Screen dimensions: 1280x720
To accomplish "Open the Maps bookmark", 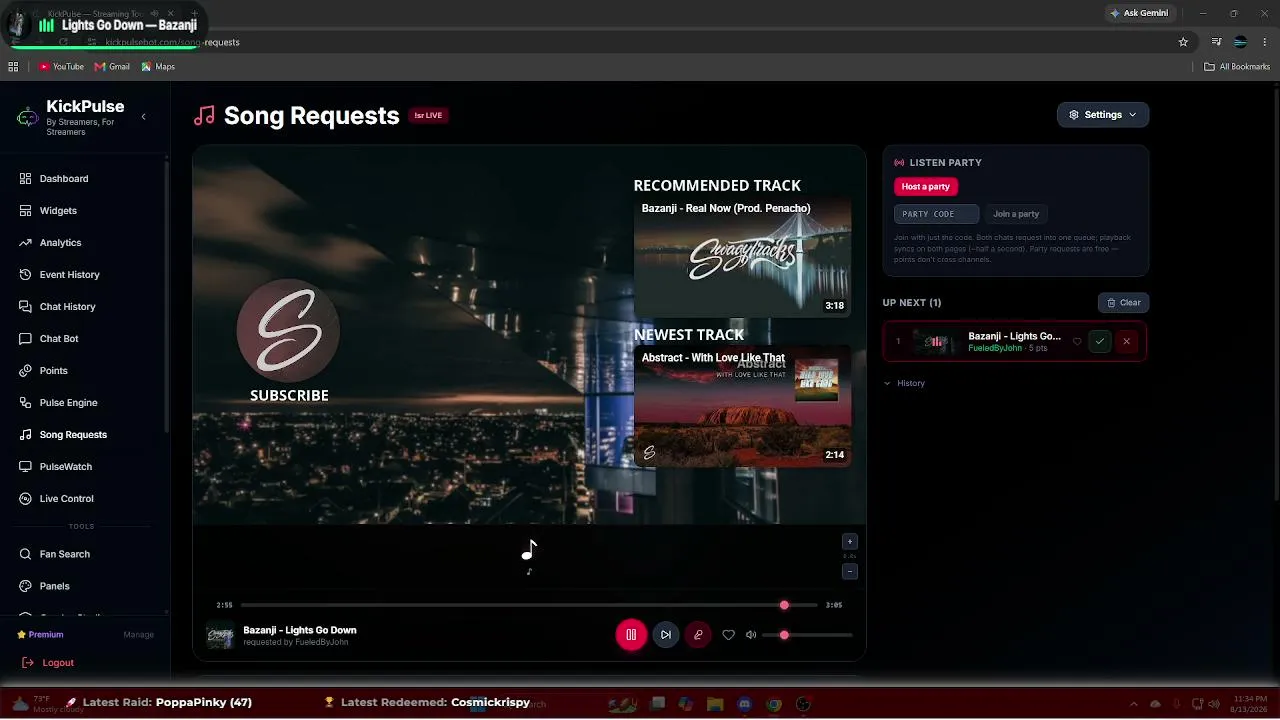I will pos(158,67).
